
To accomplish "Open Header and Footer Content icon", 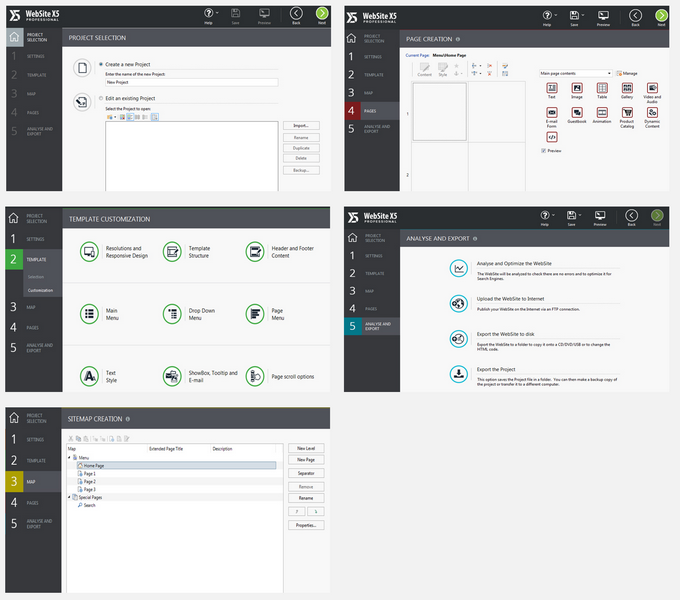I will click(255, 252).
